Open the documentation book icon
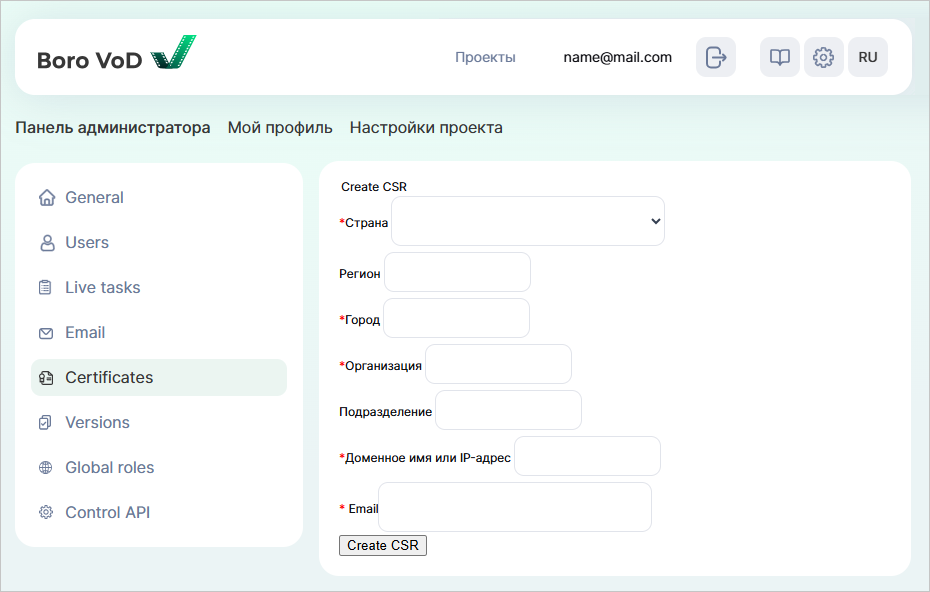 [779, 58]
